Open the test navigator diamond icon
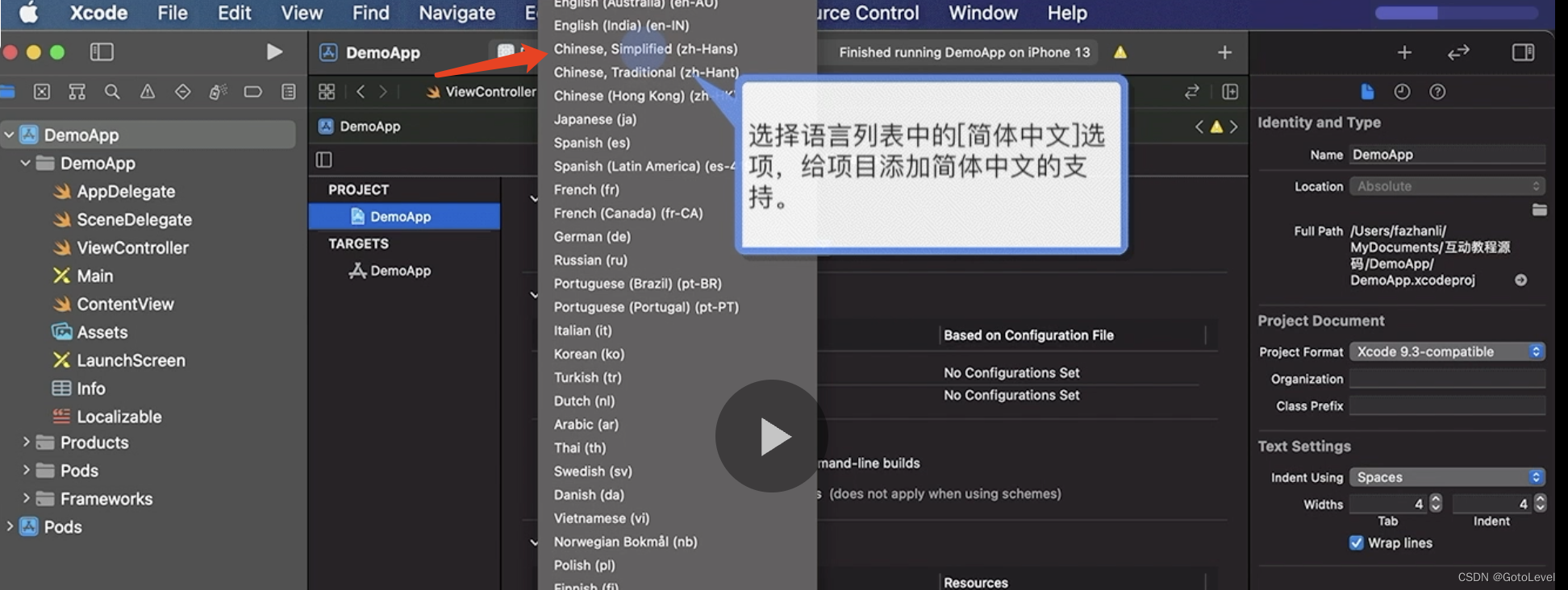 [x=183, y=92]
